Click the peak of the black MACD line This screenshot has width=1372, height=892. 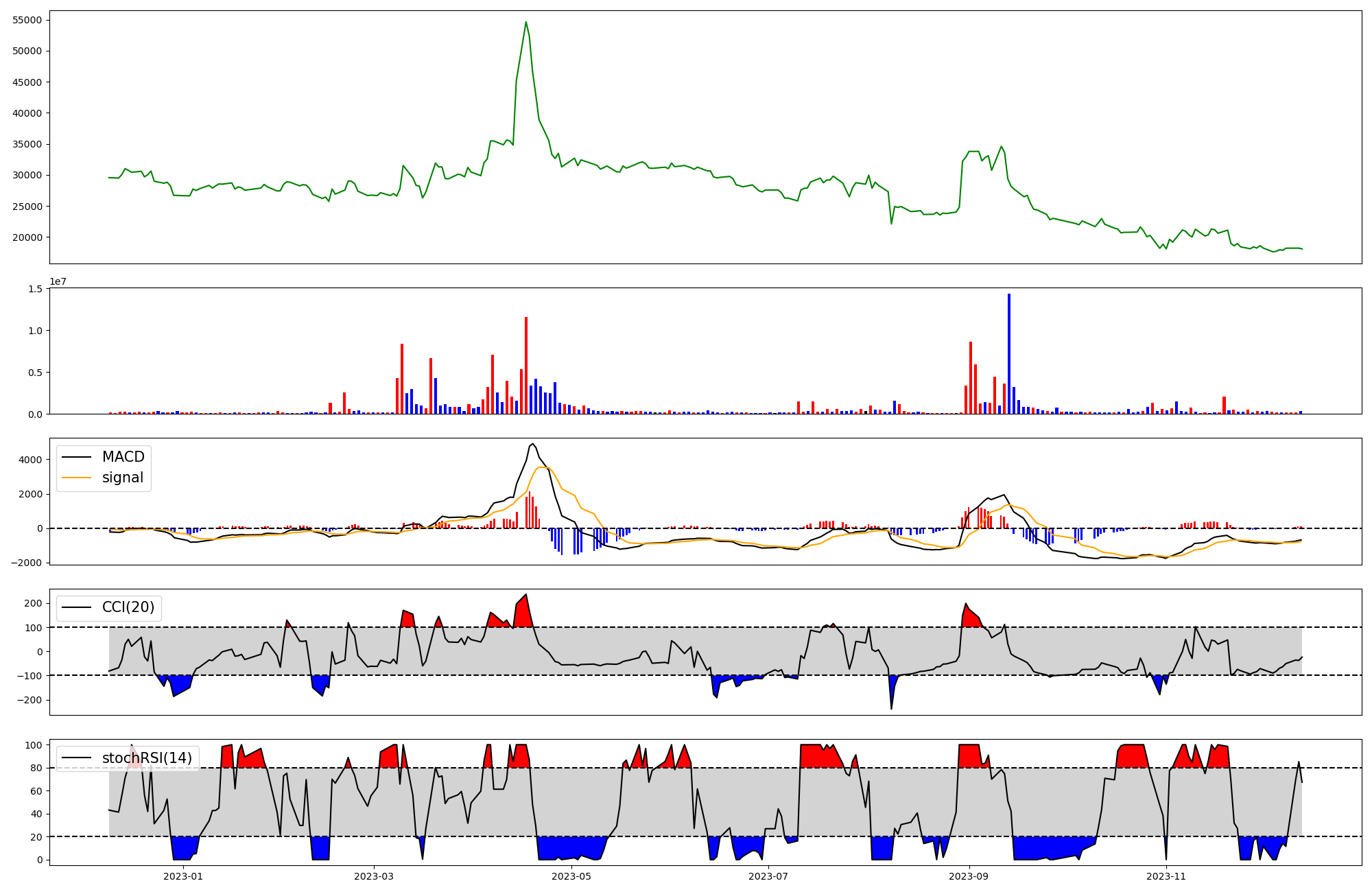(533, 444)
